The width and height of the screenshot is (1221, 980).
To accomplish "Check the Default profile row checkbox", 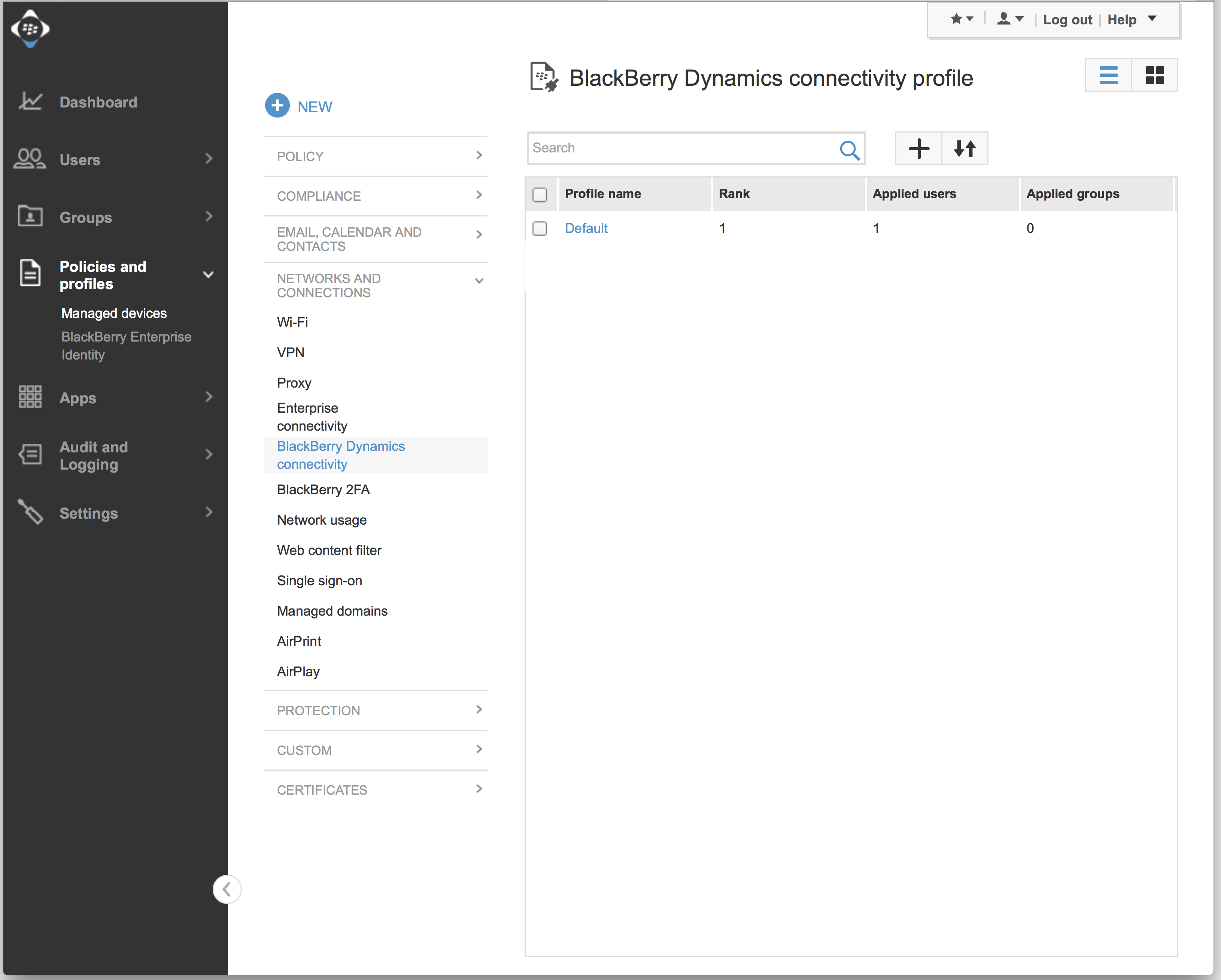I will pos(540,228).
